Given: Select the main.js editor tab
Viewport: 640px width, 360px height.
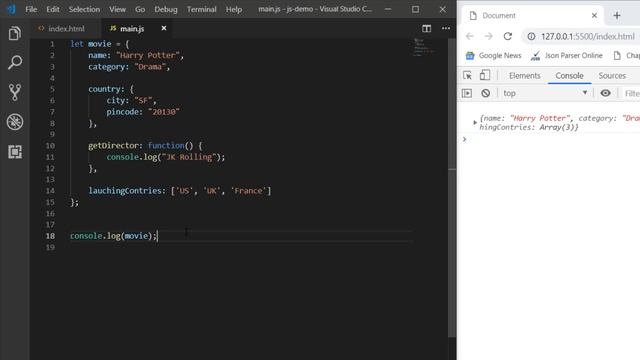Looking at the screenshot, I should point(131,29).
